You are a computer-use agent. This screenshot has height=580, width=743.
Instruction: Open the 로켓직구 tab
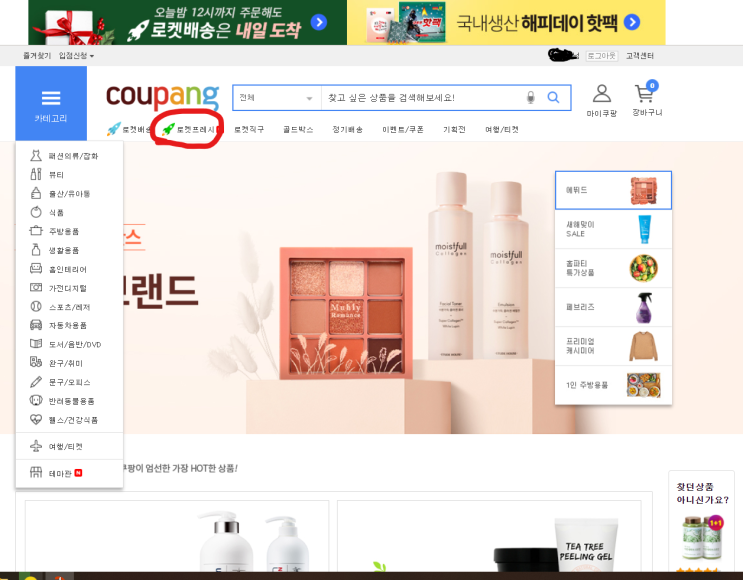tap(249, 129)
